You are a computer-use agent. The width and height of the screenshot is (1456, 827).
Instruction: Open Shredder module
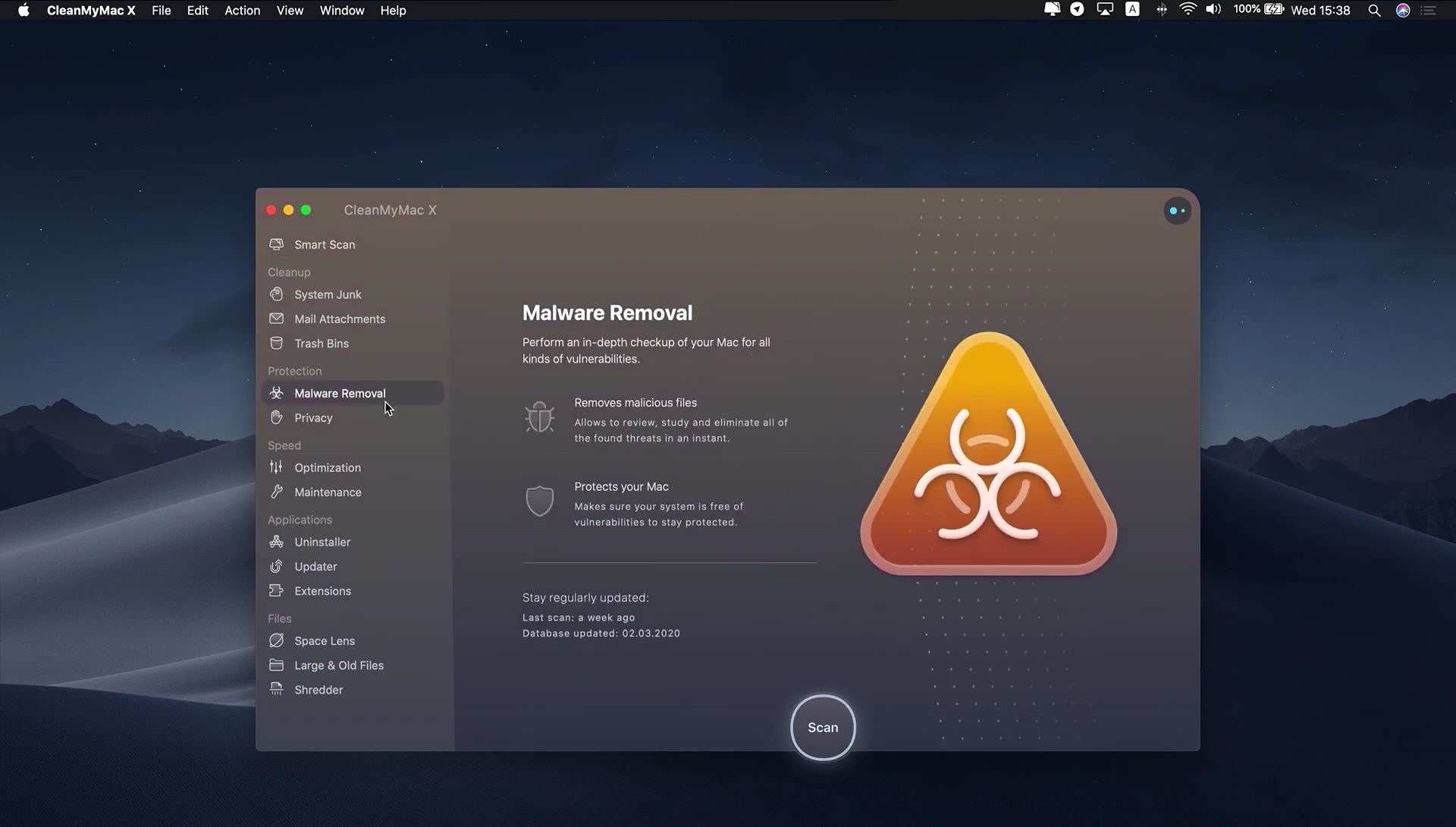point(353,689)
